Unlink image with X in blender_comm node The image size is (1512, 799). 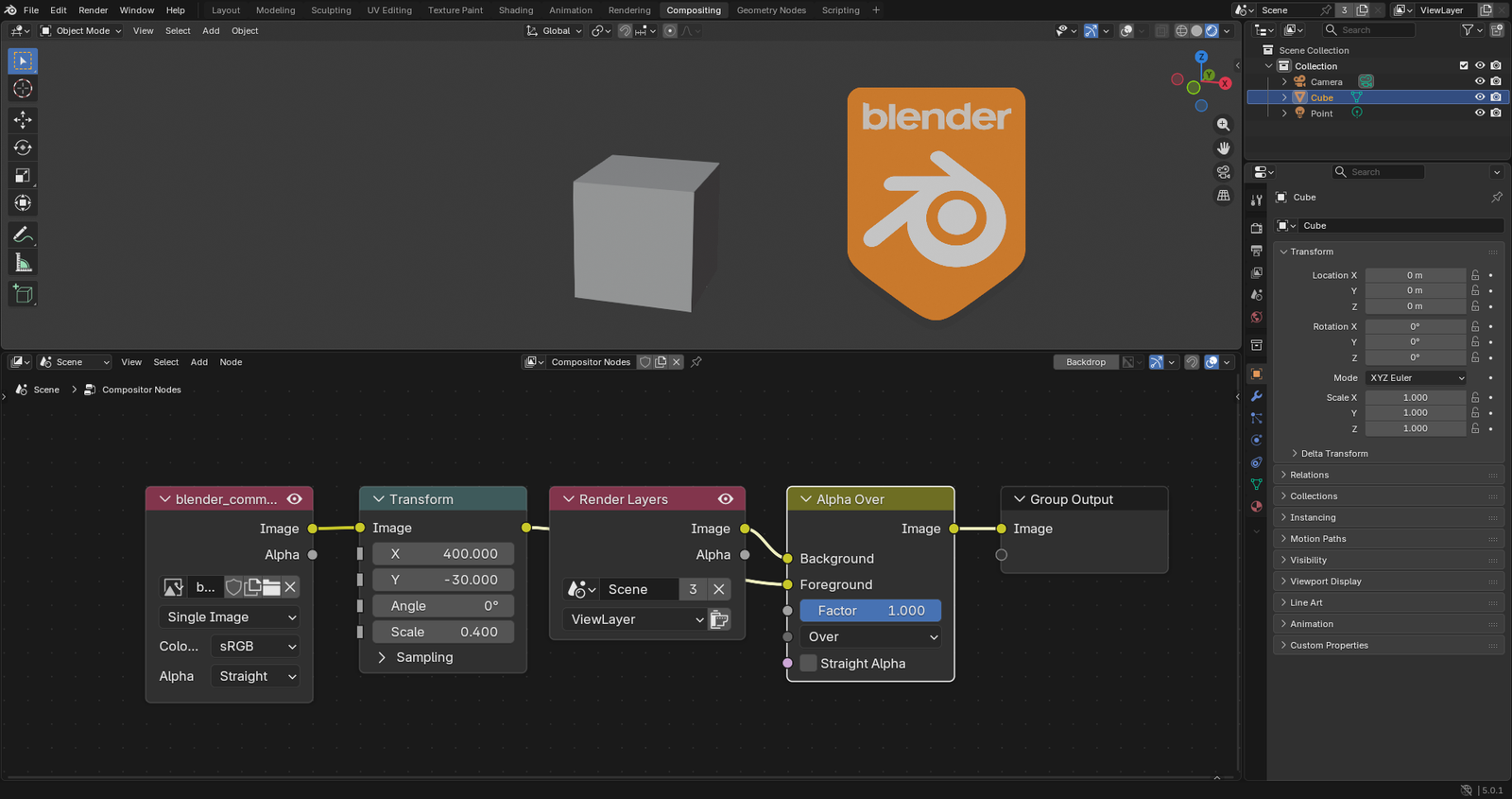(290, 587)
